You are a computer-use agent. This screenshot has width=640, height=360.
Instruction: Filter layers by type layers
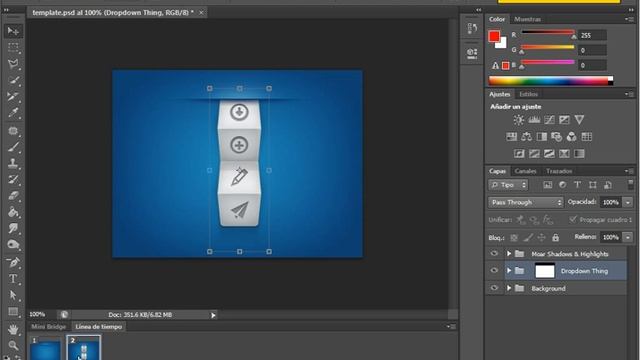click(x=578, y=185)
